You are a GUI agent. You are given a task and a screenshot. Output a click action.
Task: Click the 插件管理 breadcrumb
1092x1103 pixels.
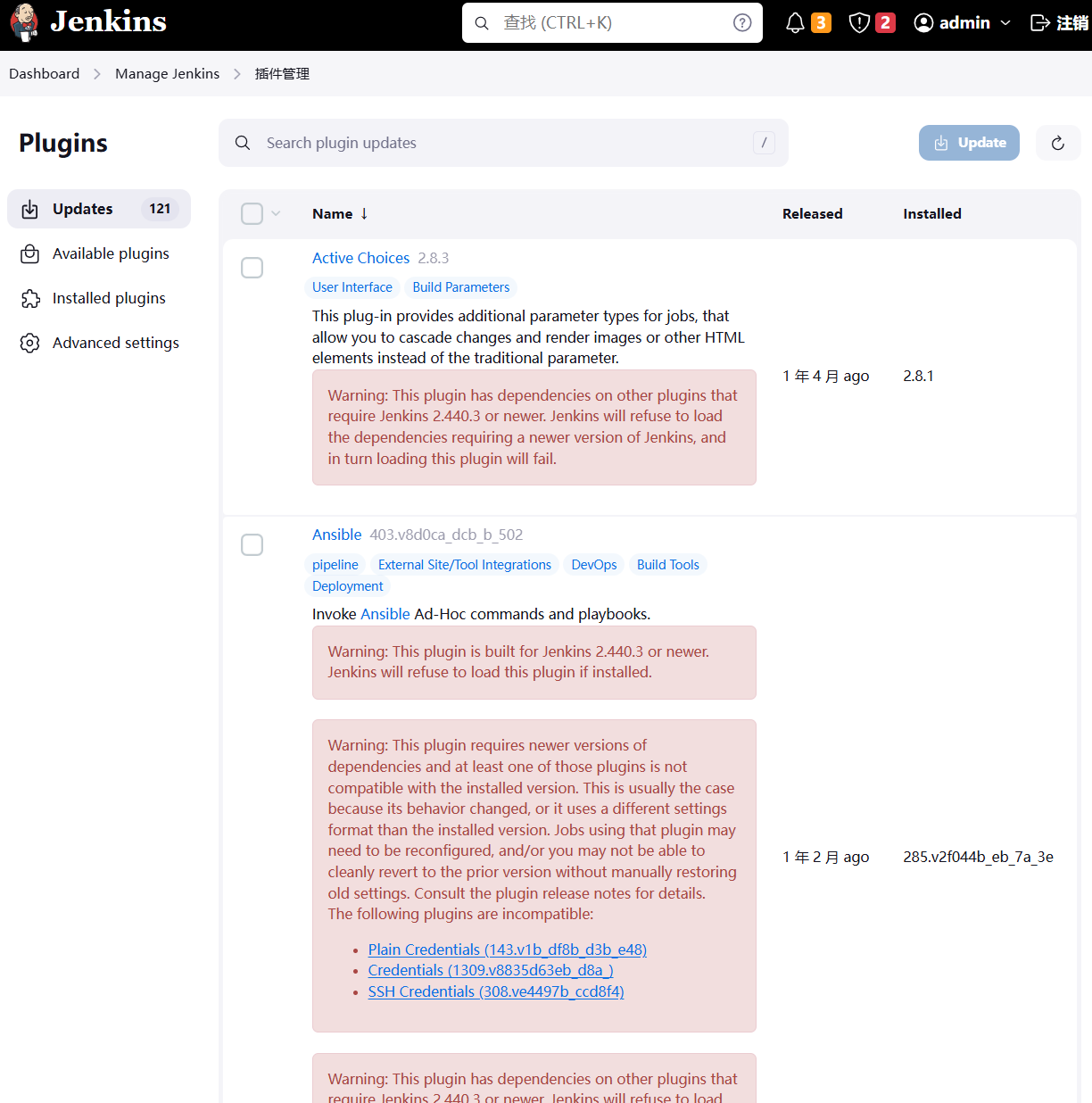pyautogui.click(x=282, y=74)
